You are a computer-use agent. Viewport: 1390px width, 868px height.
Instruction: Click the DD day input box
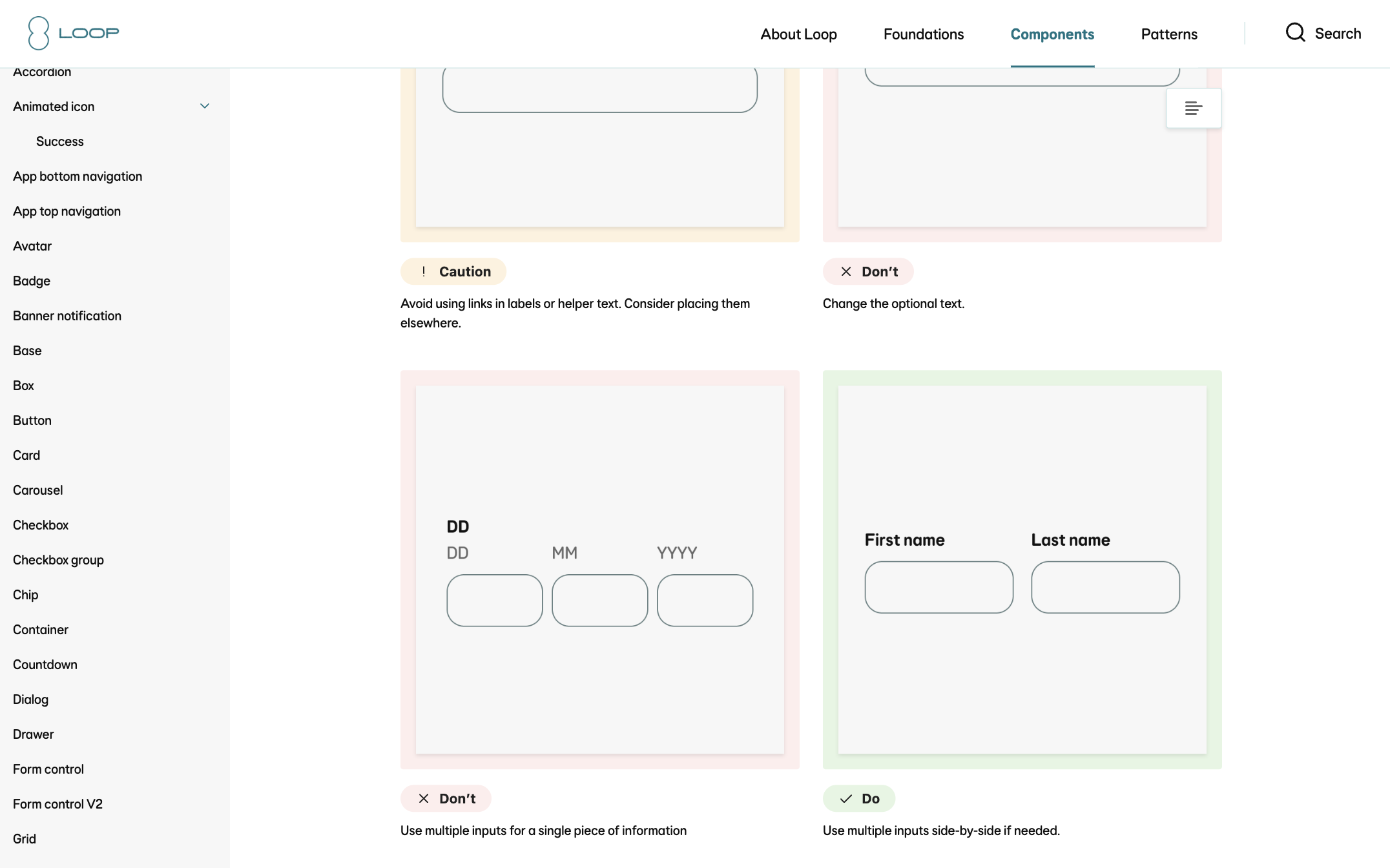(x=494, y=600)
